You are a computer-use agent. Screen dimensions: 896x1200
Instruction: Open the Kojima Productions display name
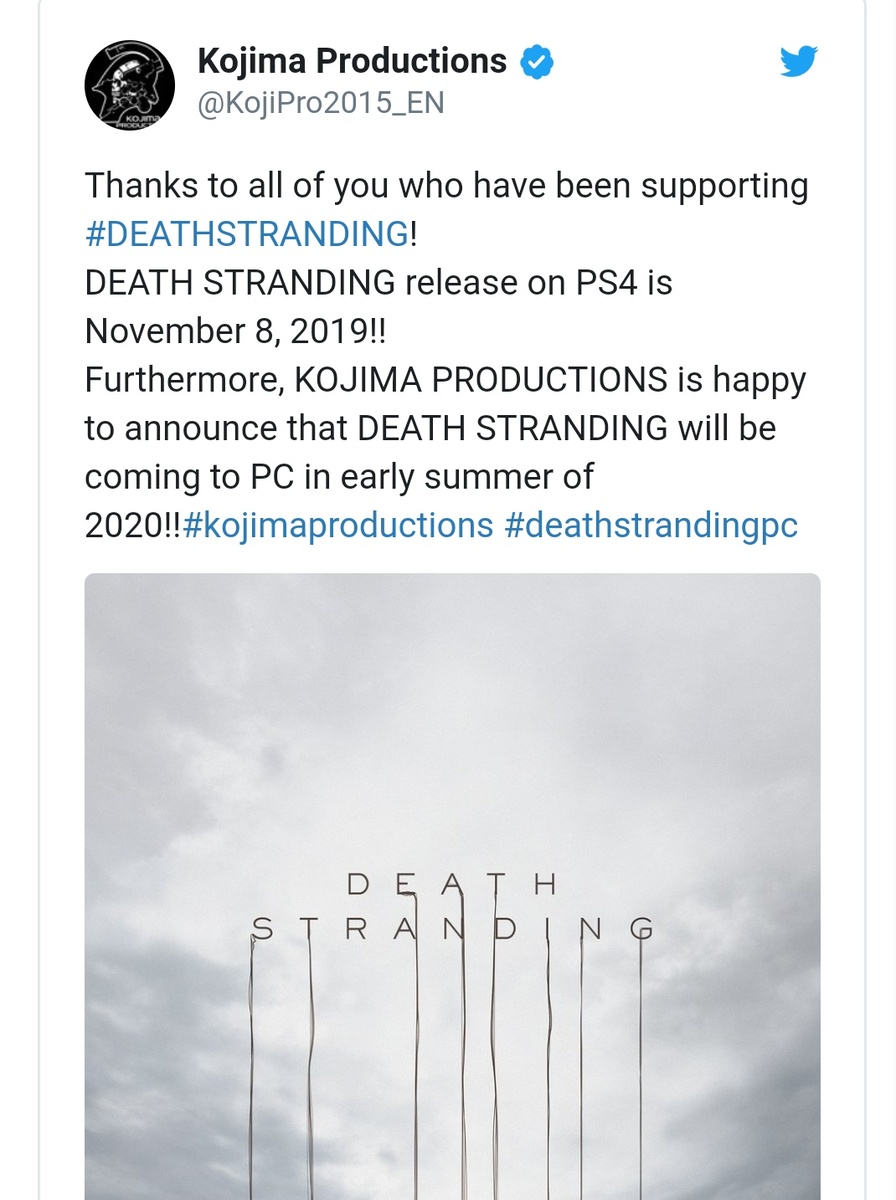[x=352, y=62]
